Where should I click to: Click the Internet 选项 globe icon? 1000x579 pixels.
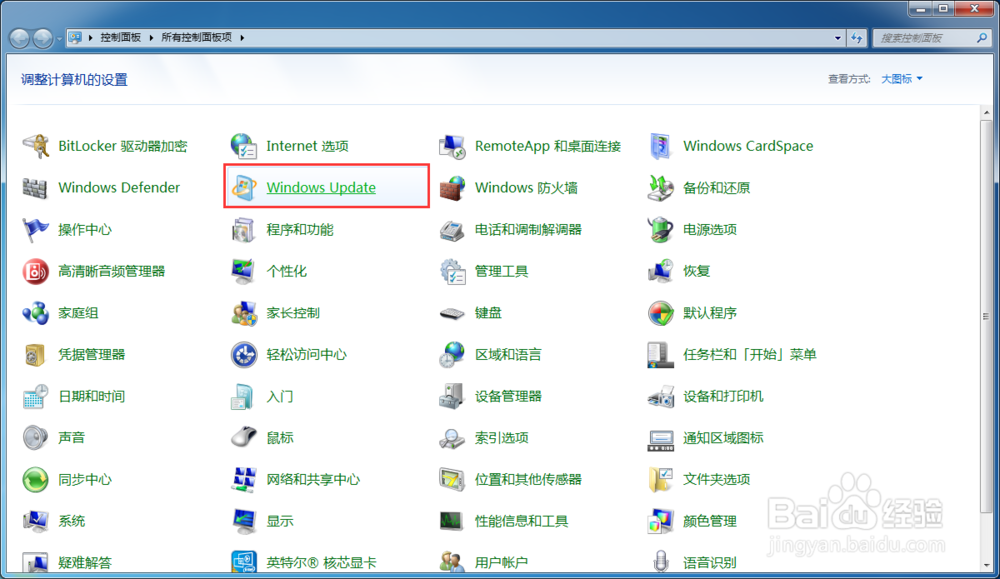pos(244,146)
